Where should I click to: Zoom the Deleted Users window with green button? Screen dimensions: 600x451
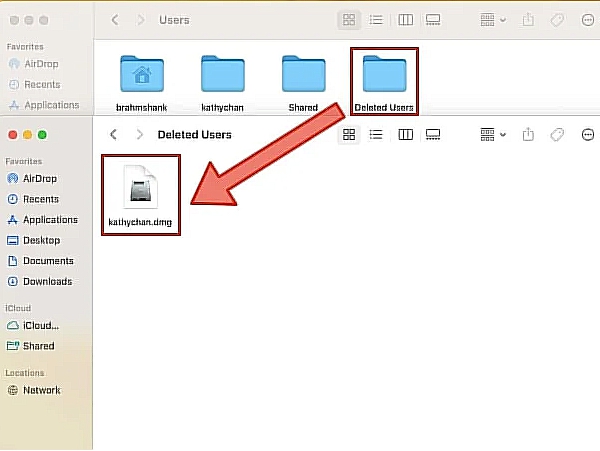point(42,135)
